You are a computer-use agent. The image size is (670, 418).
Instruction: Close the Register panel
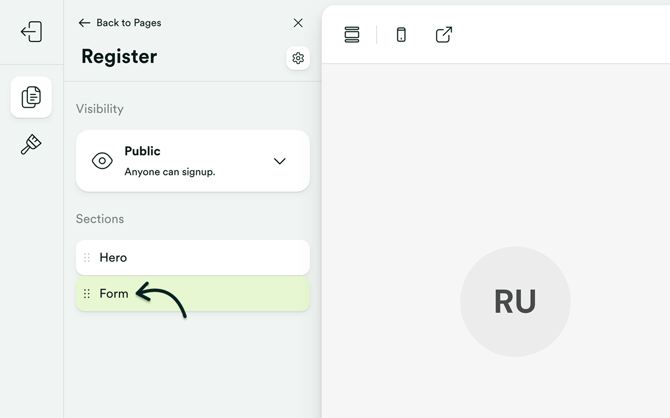[298, 23]
